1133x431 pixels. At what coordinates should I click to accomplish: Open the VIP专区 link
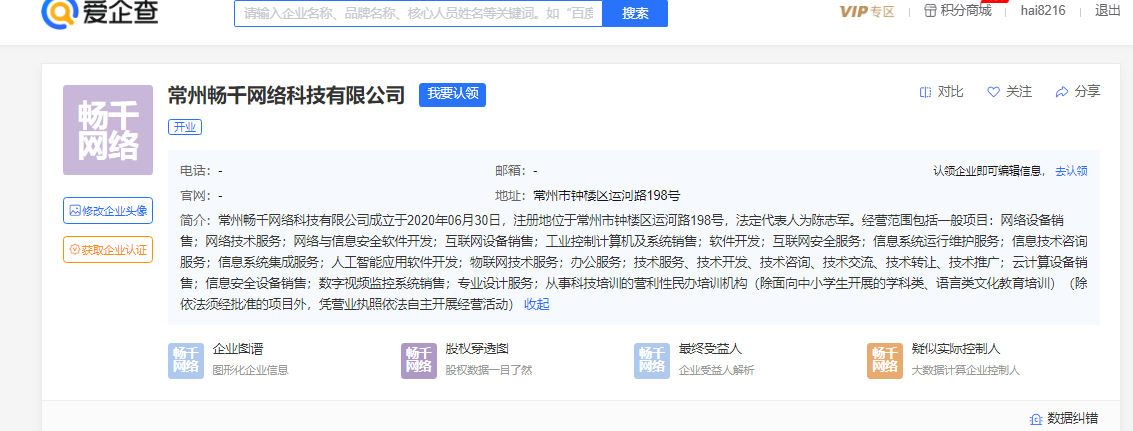pos(867,12)
